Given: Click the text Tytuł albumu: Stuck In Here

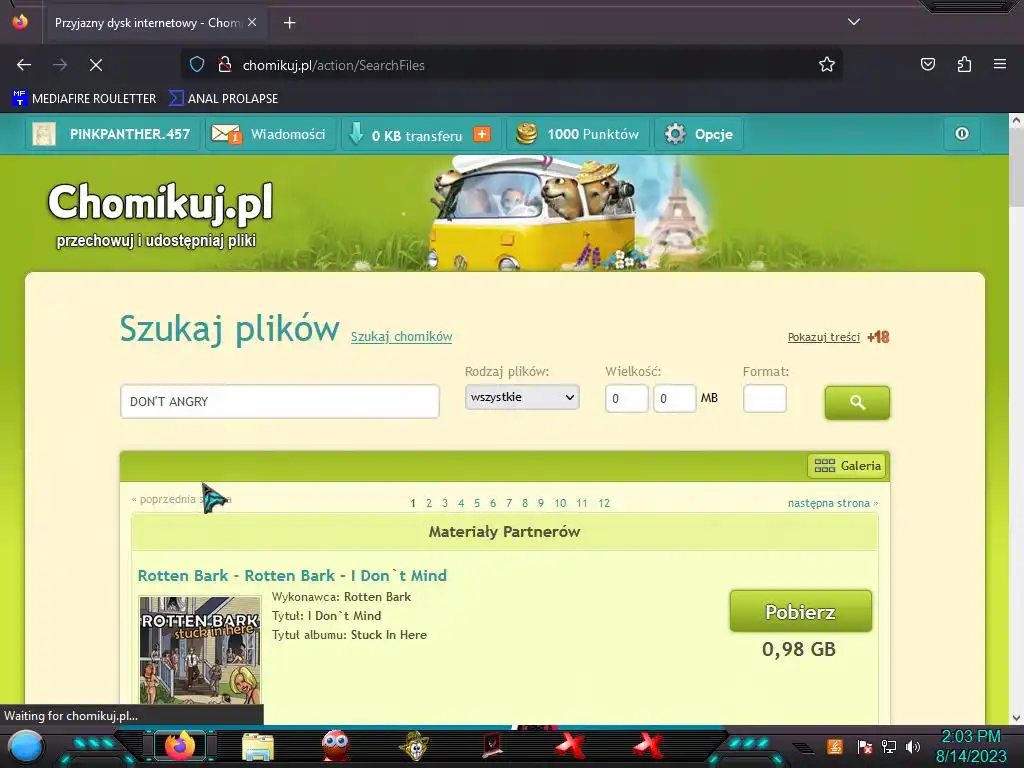Looking at the screenshot, I should [x=349, y=635].
